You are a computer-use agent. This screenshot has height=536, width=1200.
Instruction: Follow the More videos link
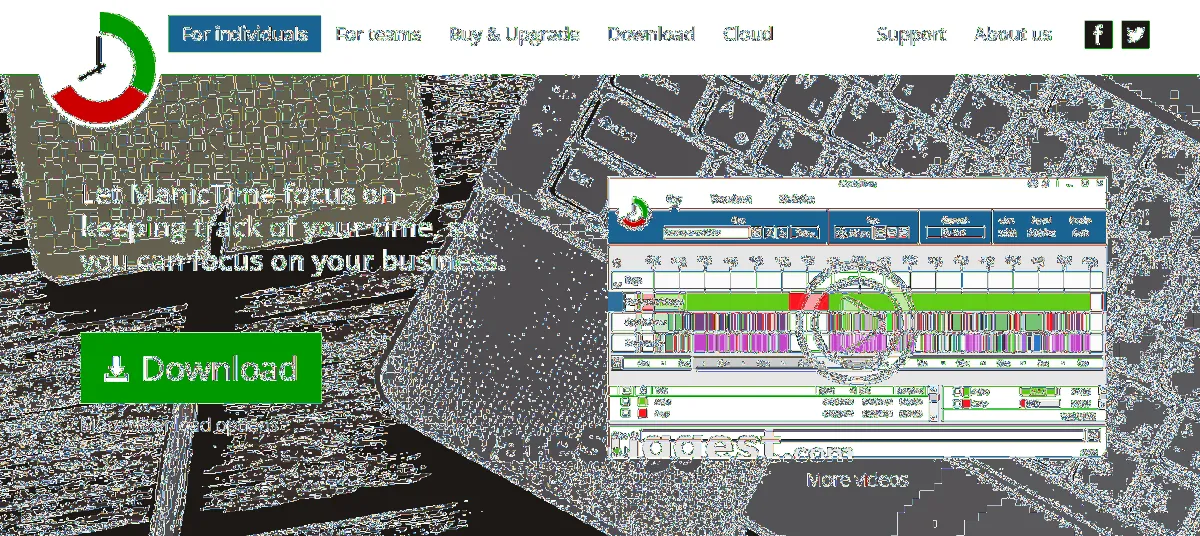click(x=857, y=480)
